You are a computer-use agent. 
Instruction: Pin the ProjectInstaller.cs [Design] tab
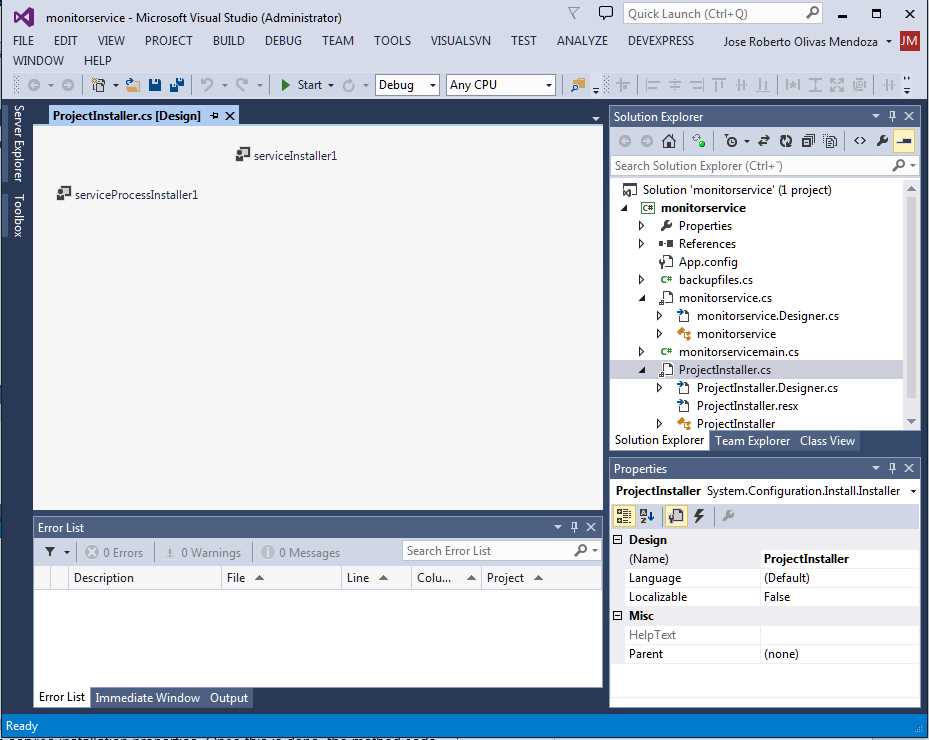pos(214,116)
